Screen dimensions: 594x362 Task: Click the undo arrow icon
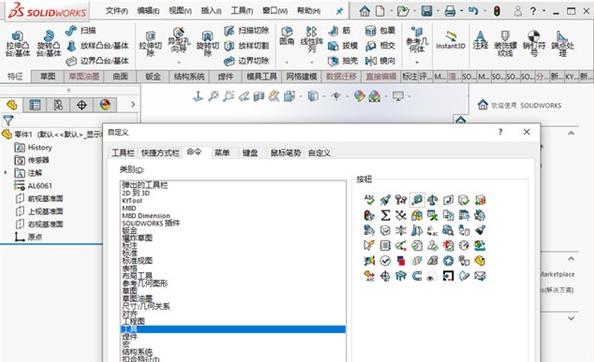click(473, 11)
